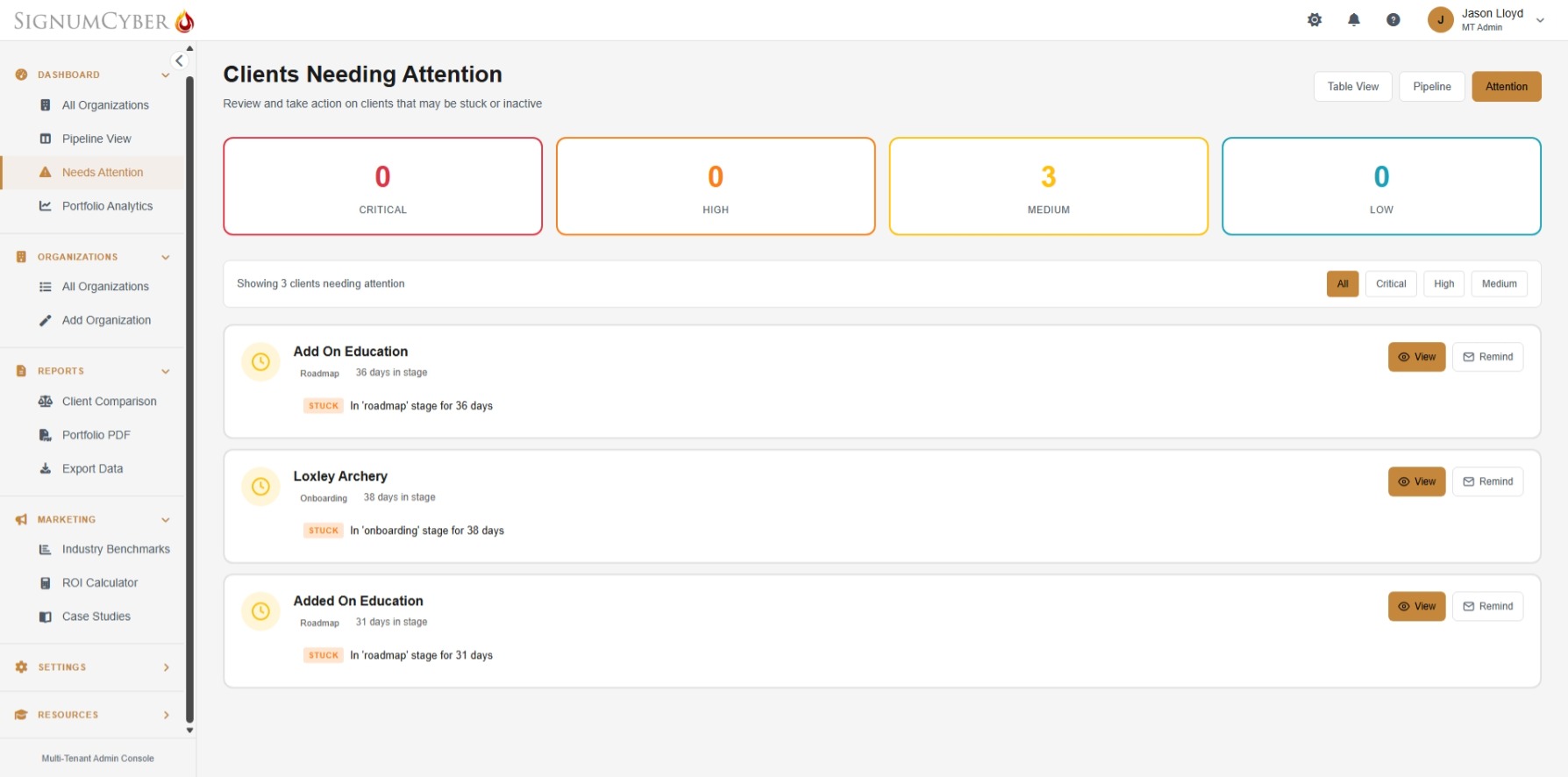This screenshot has width=1568, height=777.
Task: Click the Medium count card showing 3
Action: coord(1048,186)
